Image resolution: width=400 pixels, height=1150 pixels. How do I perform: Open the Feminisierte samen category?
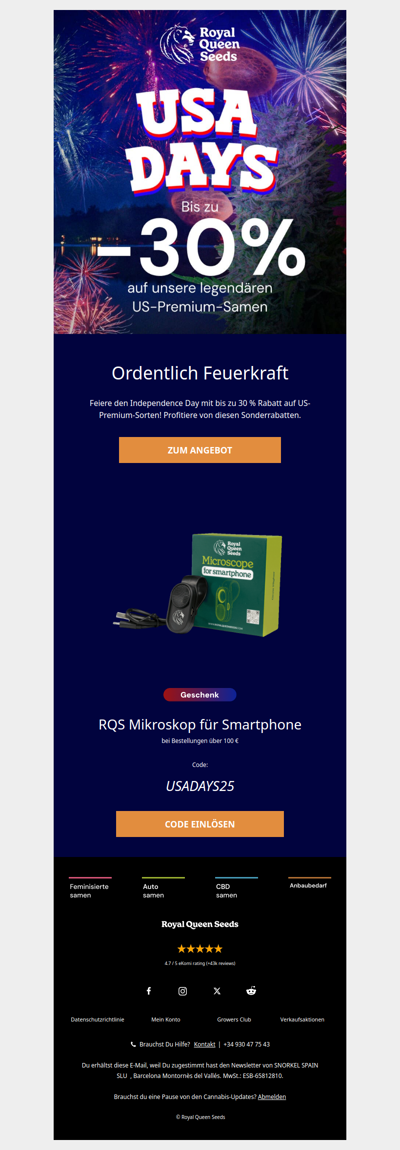[90, 890]
